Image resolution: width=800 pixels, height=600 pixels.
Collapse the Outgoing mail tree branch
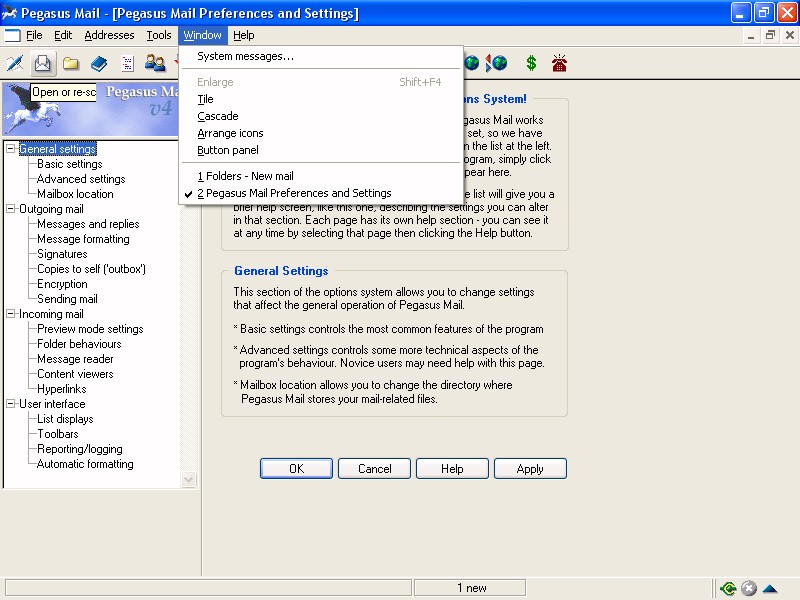point(11,209)
